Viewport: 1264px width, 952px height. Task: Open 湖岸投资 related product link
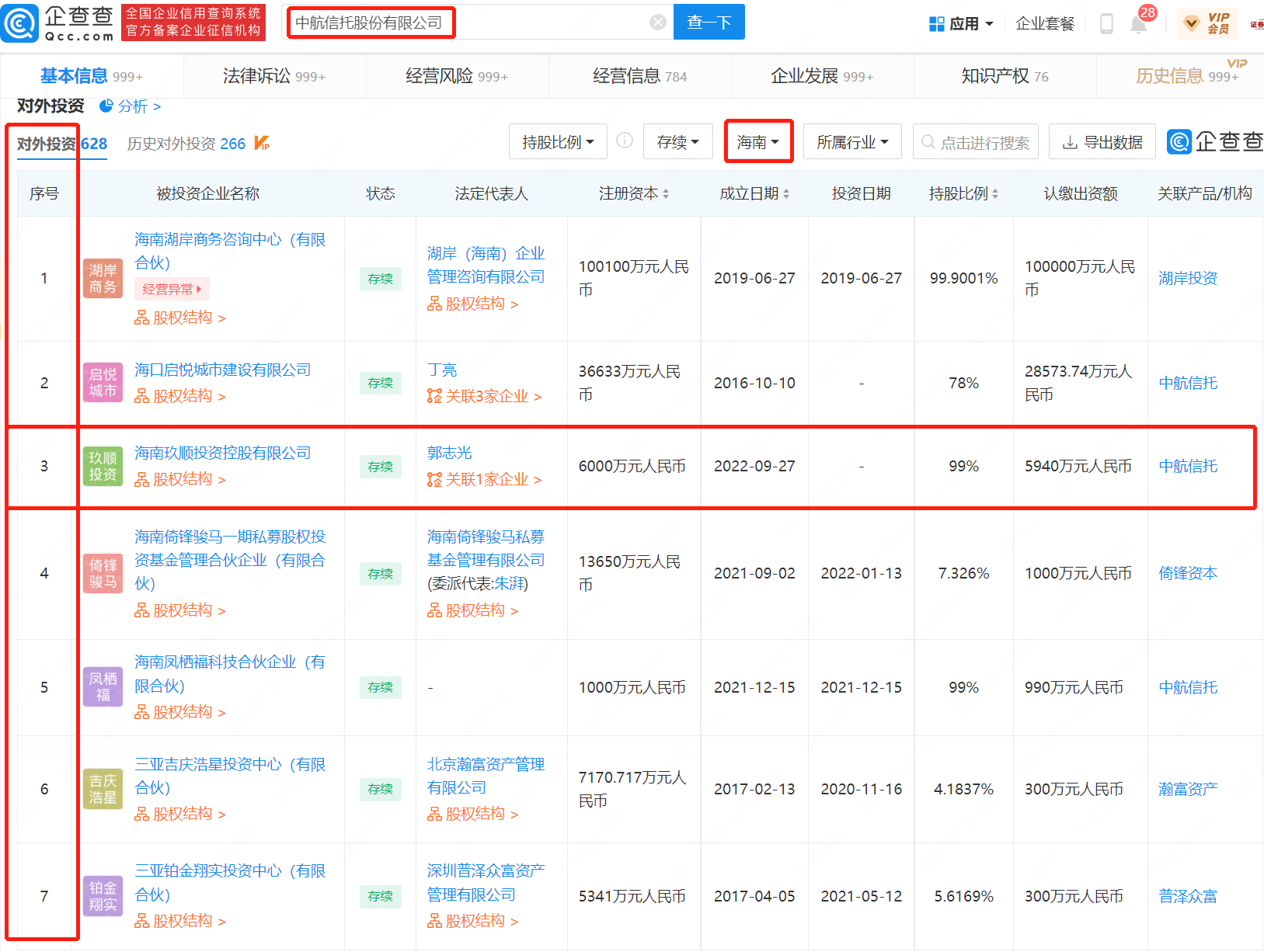(1188, 278)
